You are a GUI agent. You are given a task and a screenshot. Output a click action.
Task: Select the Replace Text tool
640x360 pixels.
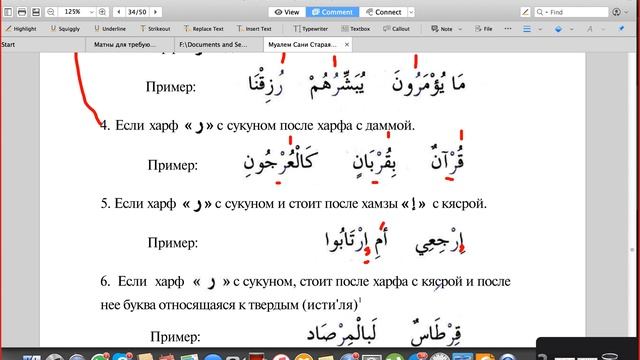pos(204,29)
